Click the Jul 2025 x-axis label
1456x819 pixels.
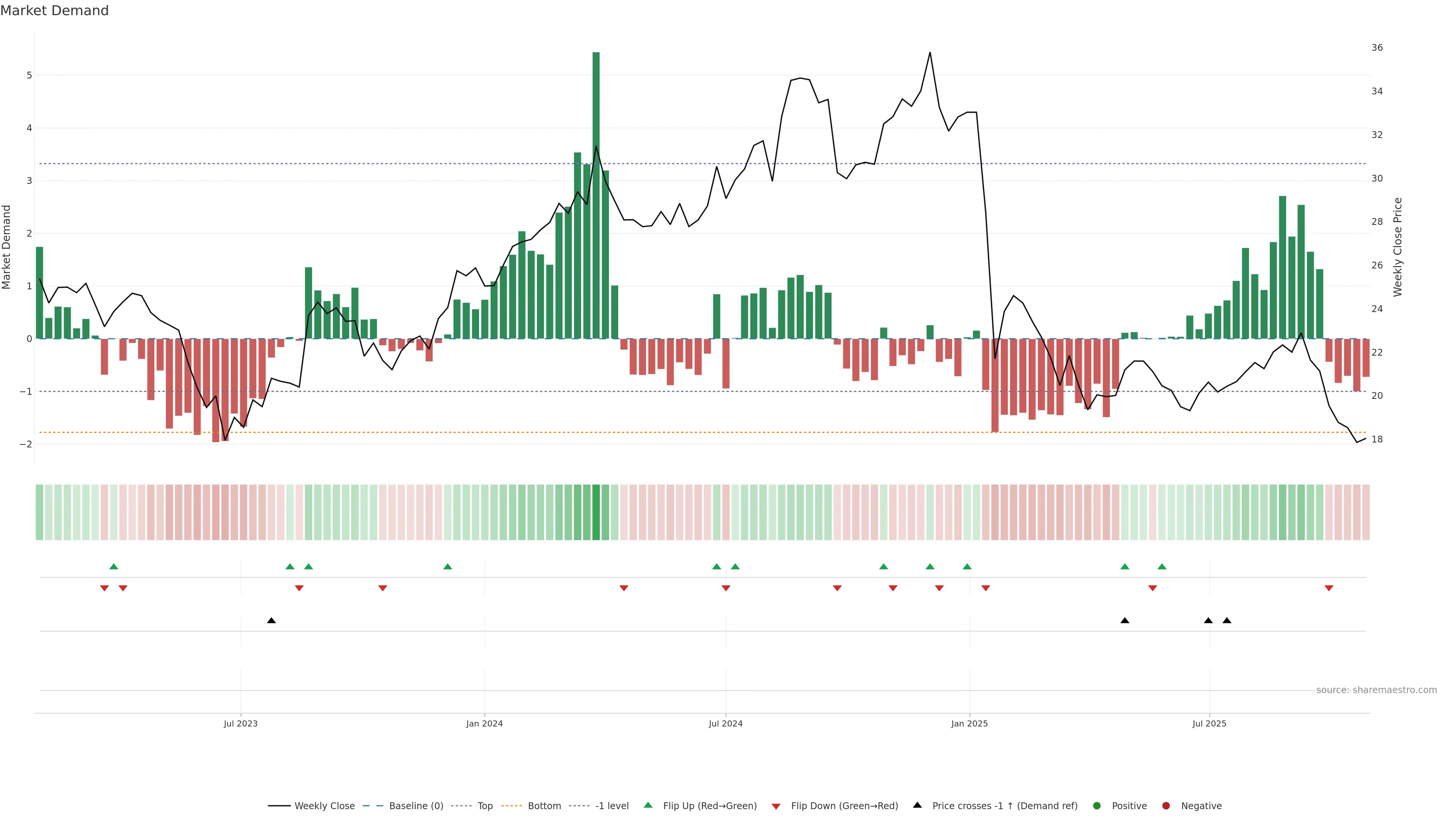(1209, 723)
